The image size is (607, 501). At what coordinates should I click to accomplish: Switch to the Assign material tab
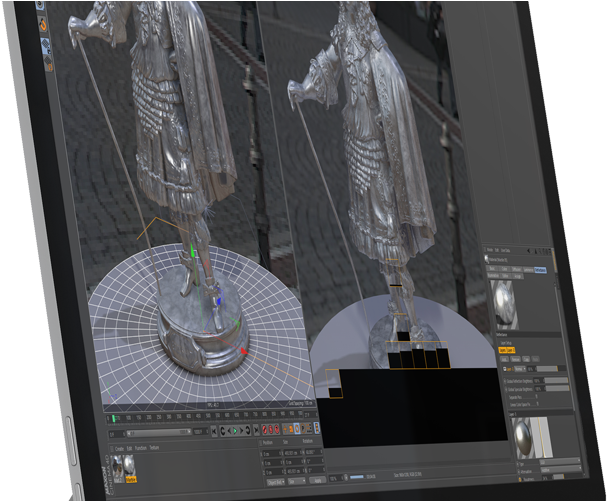(x=517, y=276)
